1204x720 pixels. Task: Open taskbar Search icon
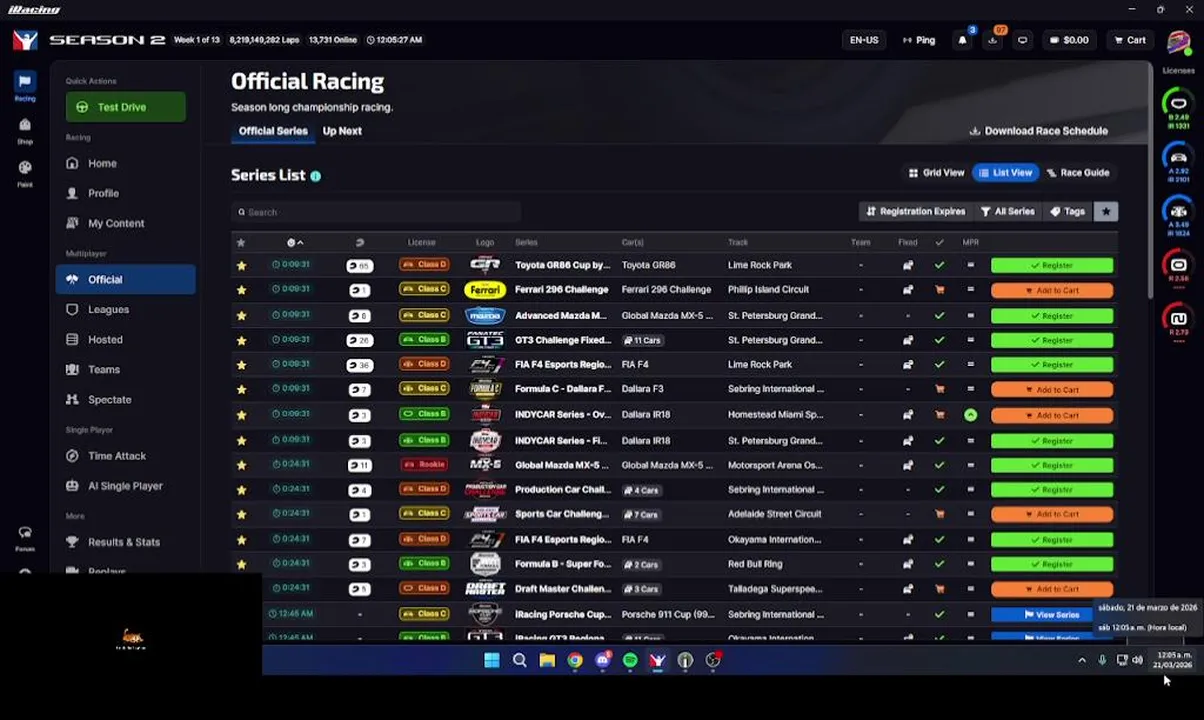519,660
